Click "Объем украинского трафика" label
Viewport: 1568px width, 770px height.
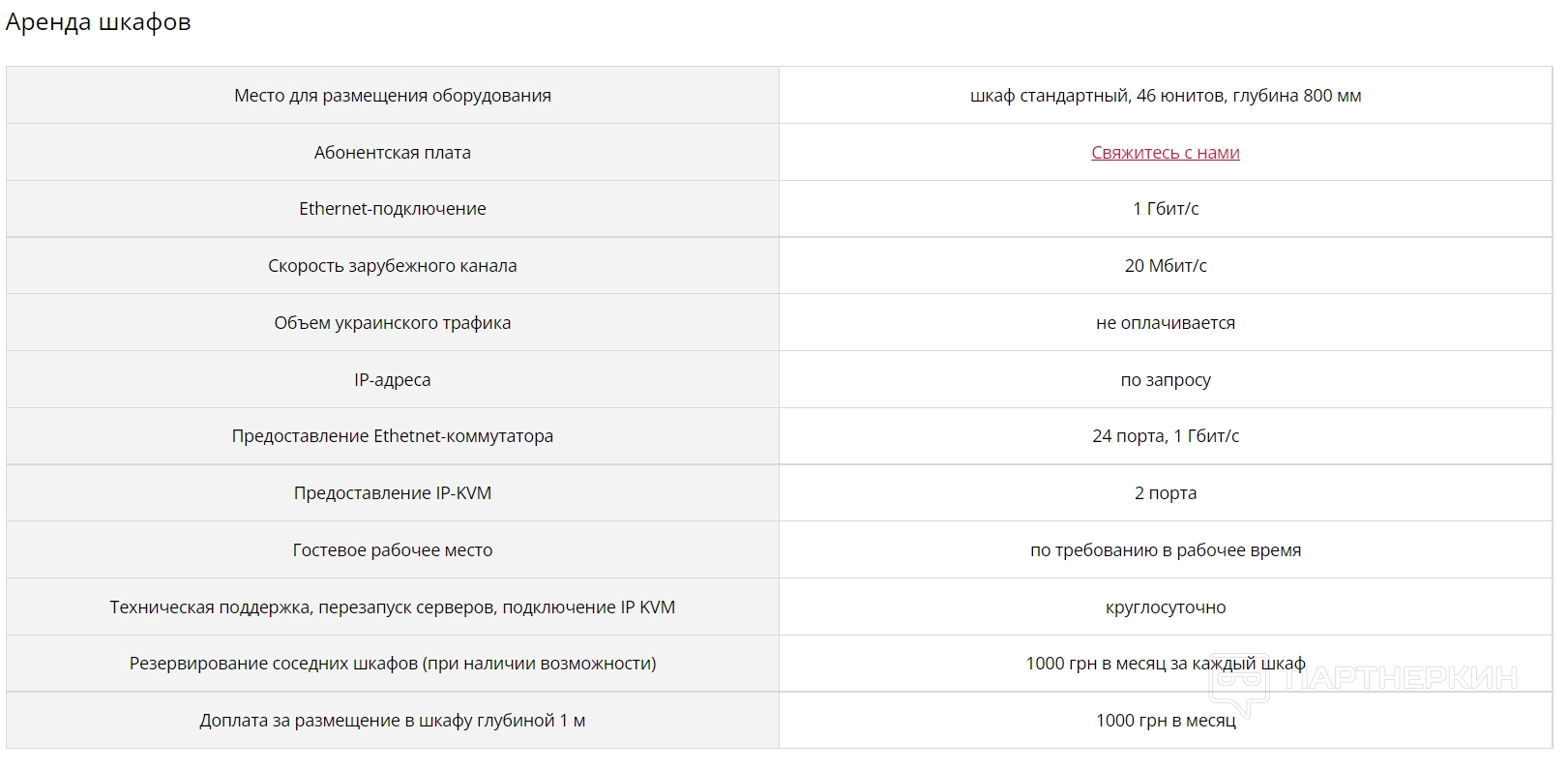[x=392, y=323]
